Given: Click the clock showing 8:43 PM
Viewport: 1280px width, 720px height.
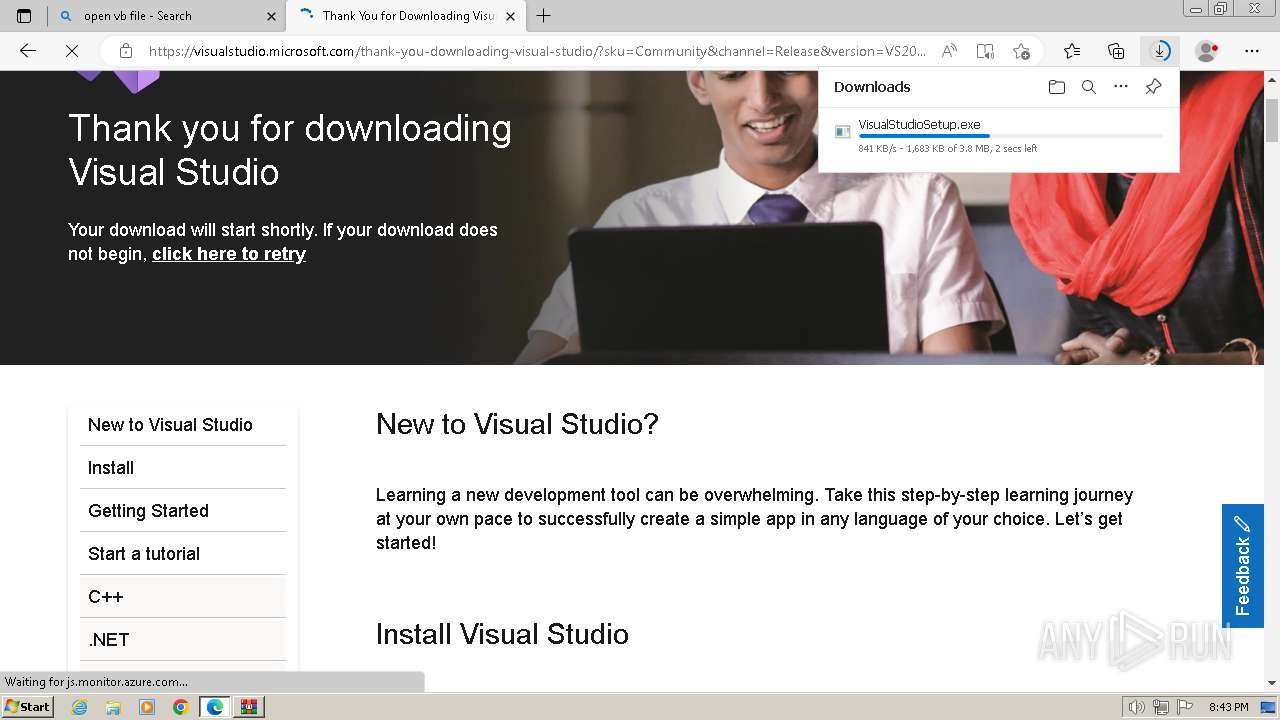Looking at the screenshot, I should [1228, 707].
